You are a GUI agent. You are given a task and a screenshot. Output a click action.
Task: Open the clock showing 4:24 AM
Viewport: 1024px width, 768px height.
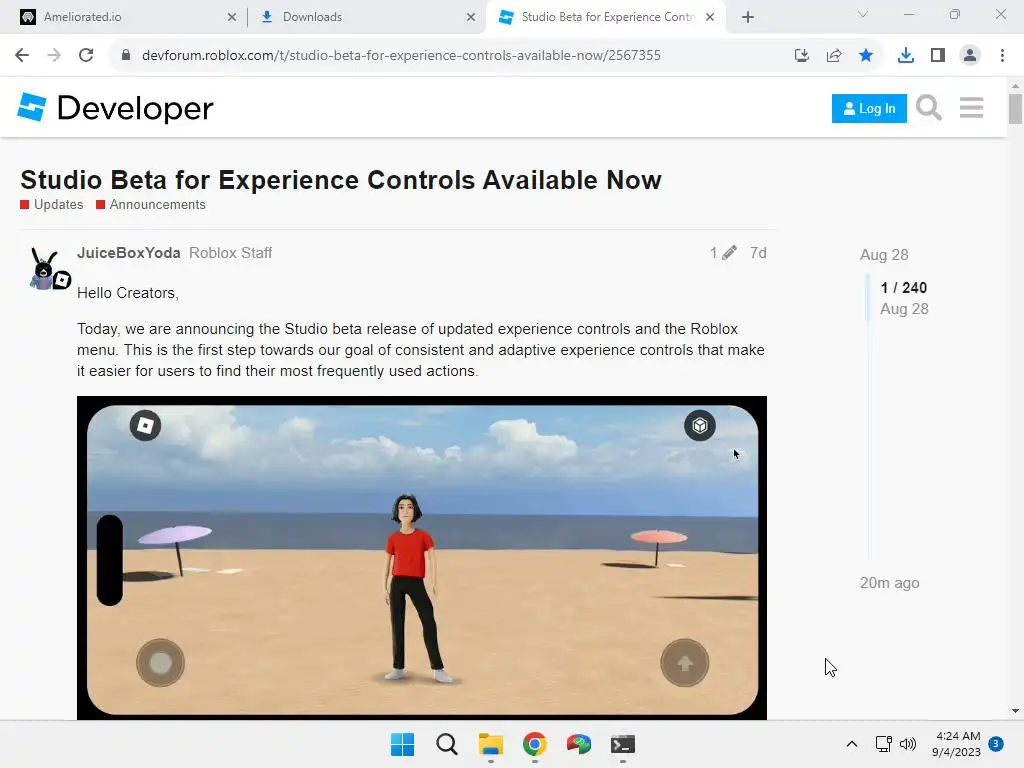coord(956,744)
